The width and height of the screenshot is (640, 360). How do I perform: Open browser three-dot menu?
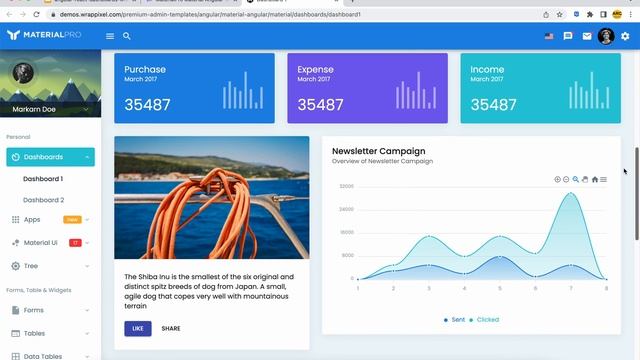[631, 15]
